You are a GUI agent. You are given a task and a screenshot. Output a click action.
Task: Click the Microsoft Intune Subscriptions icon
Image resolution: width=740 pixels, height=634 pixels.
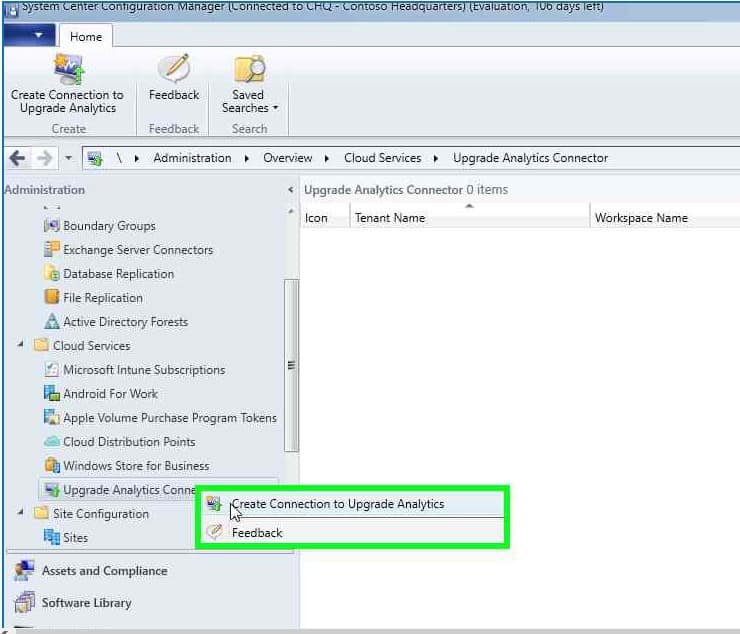[x=51, y=369]
